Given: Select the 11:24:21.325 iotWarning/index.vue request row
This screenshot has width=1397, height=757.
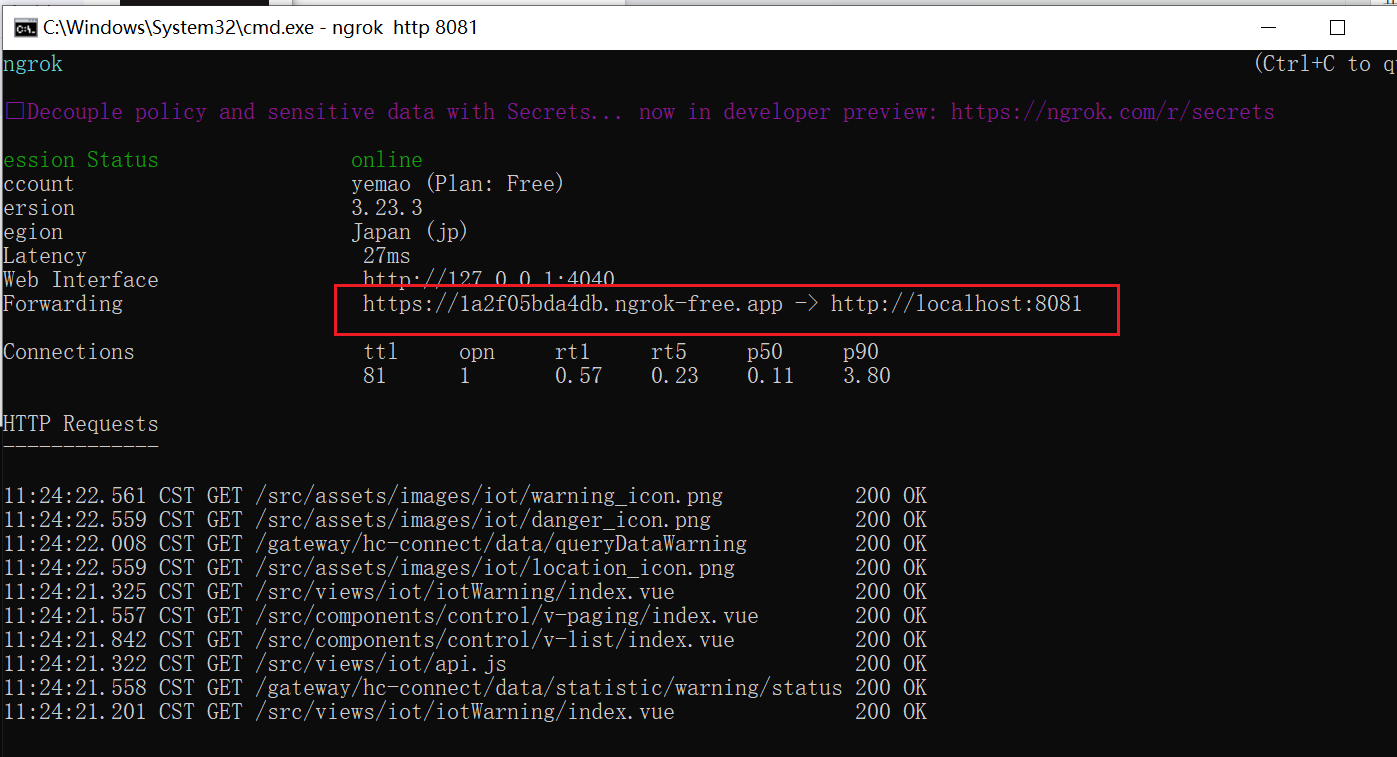Looking at the screenshot, I should (465, 592).
